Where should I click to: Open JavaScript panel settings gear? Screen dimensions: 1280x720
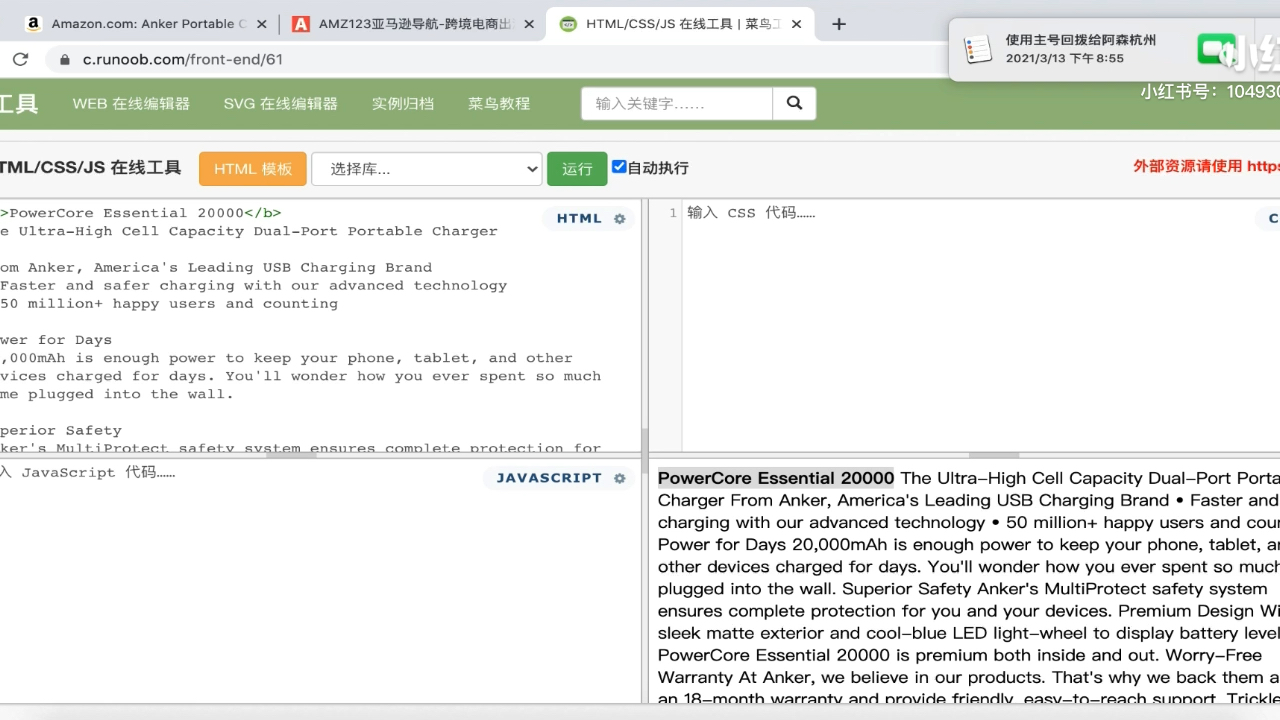(x=620, y=478)
